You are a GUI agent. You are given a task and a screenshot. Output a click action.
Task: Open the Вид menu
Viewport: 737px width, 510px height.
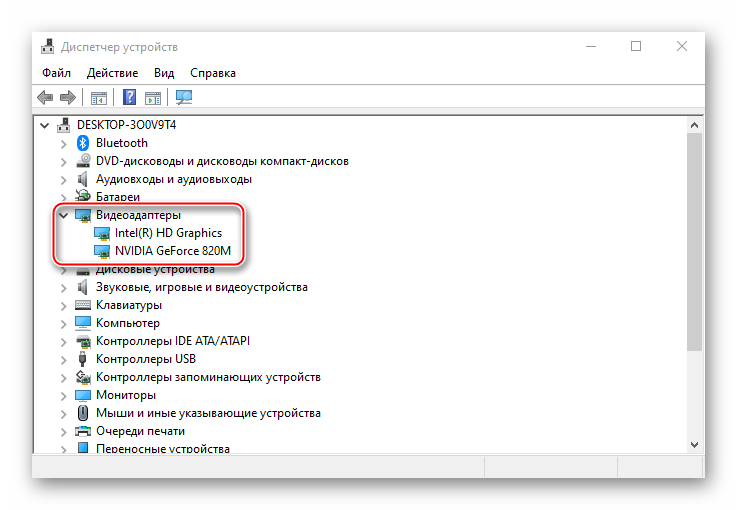click(x=164, y=73)
